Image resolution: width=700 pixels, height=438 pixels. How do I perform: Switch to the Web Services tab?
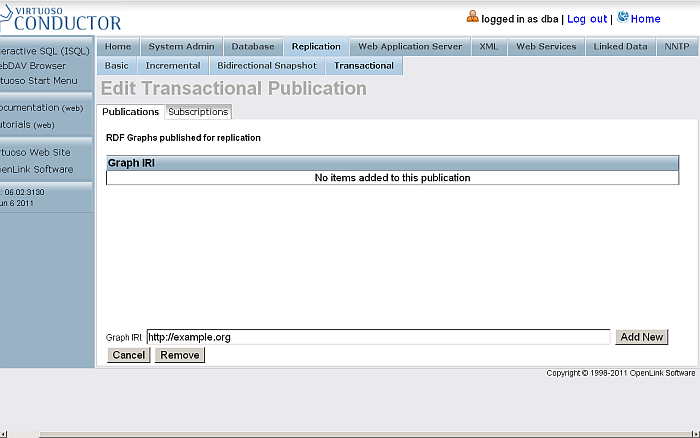tap(546, 47)
